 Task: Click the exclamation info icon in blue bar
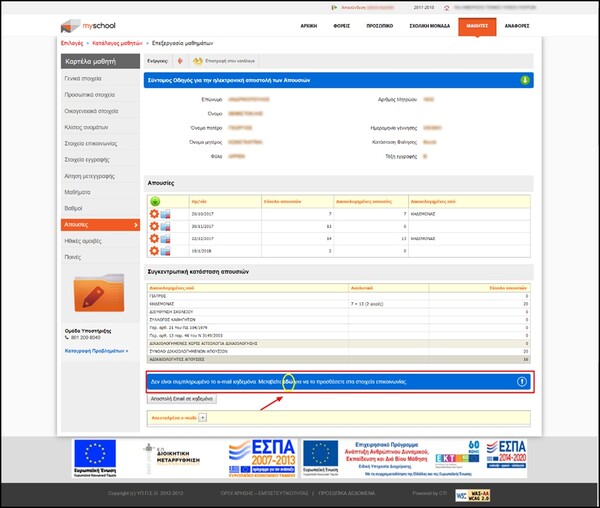click(520, 381)
